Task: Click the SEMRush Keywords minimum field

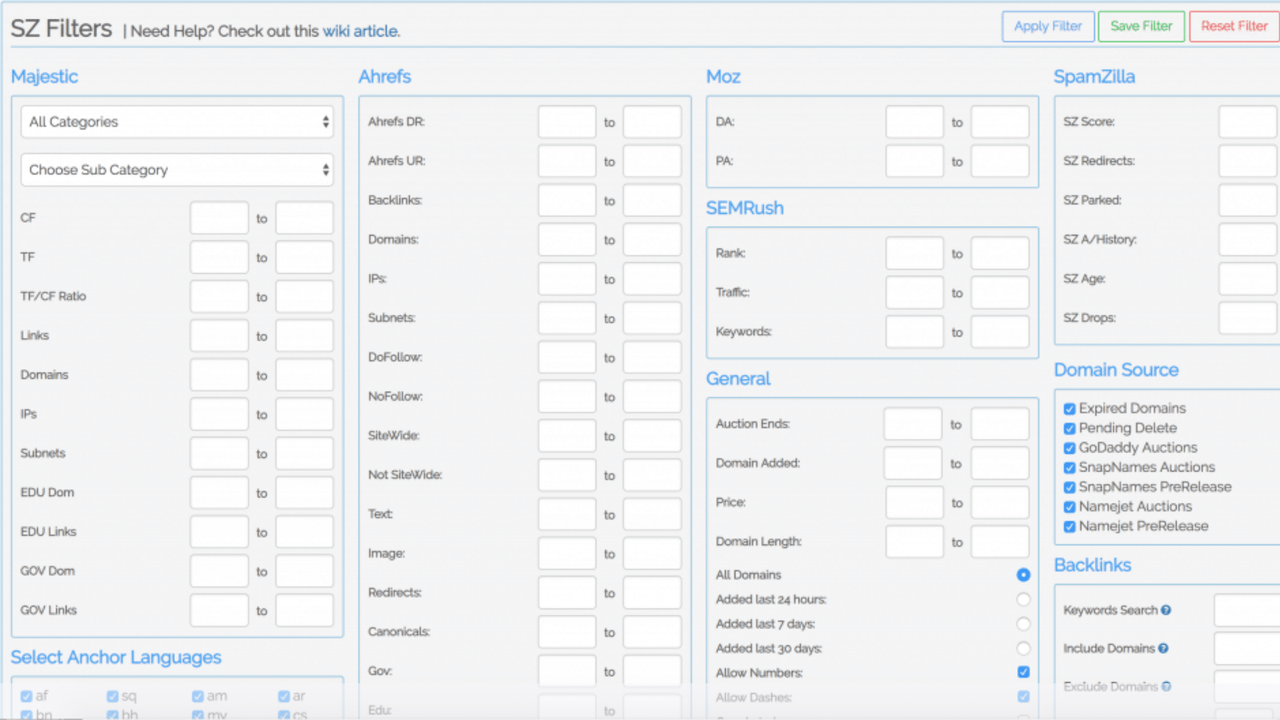Action: (x=914, y=332)
